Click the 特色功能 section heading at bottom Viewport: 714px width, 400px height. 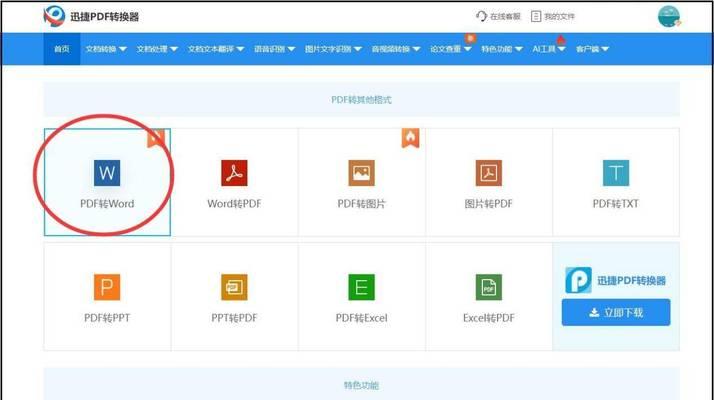click(361, 385)
